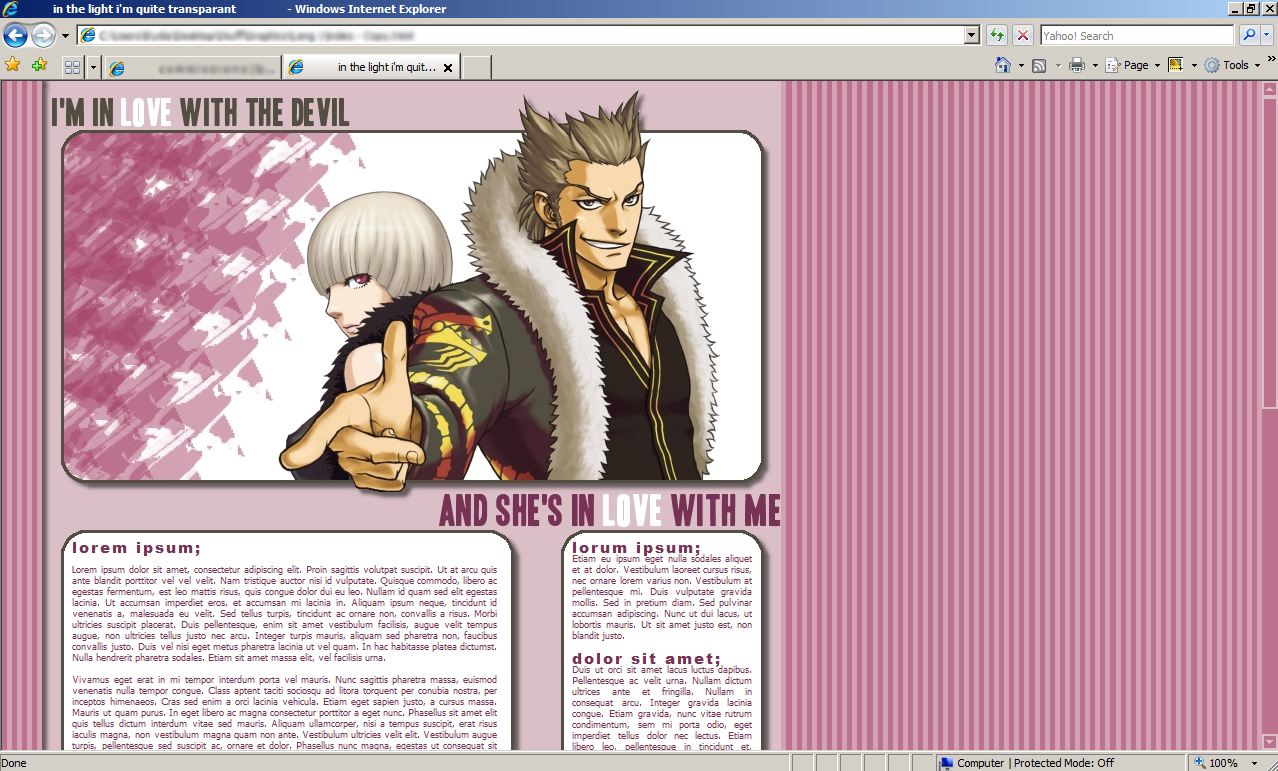Viewport: 1278px width, 771px height.
Task: Click the vertical scrollbar up arrow
Action: pyautogui.click(x=1269, y=89)
